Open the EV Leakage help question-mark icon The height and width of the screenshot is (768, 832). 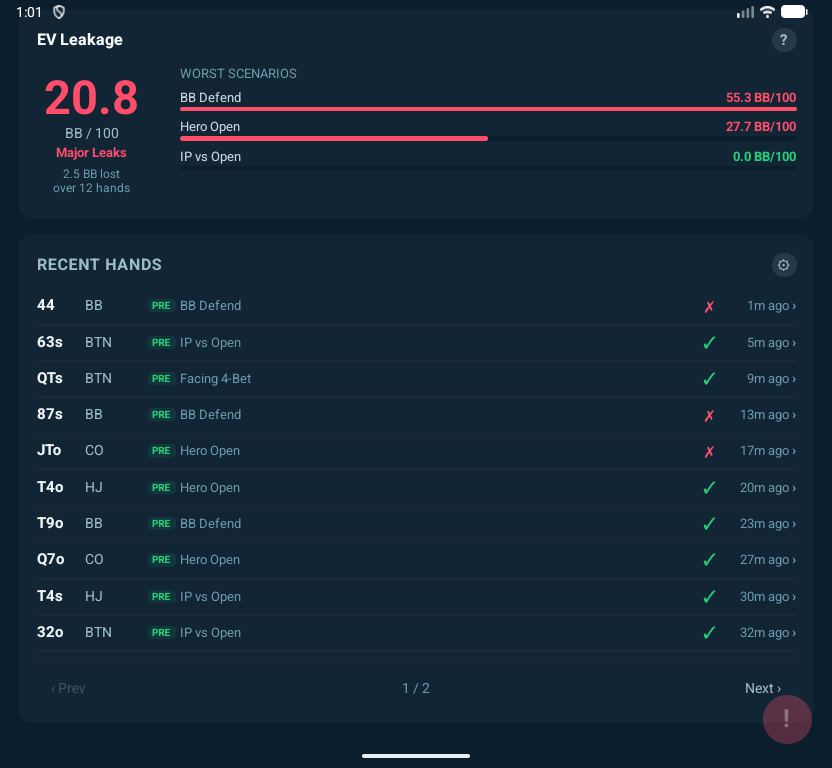[784, 40]
